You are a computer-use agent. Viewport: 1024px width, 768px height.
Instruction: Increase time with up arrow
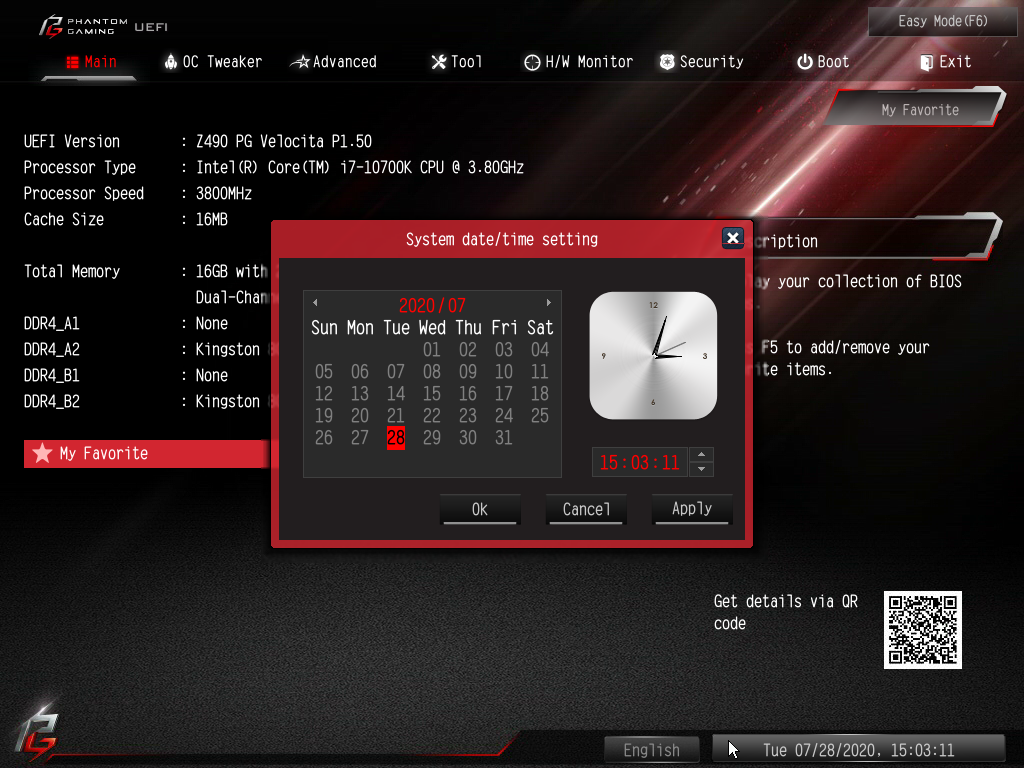(x=701, y=455)
